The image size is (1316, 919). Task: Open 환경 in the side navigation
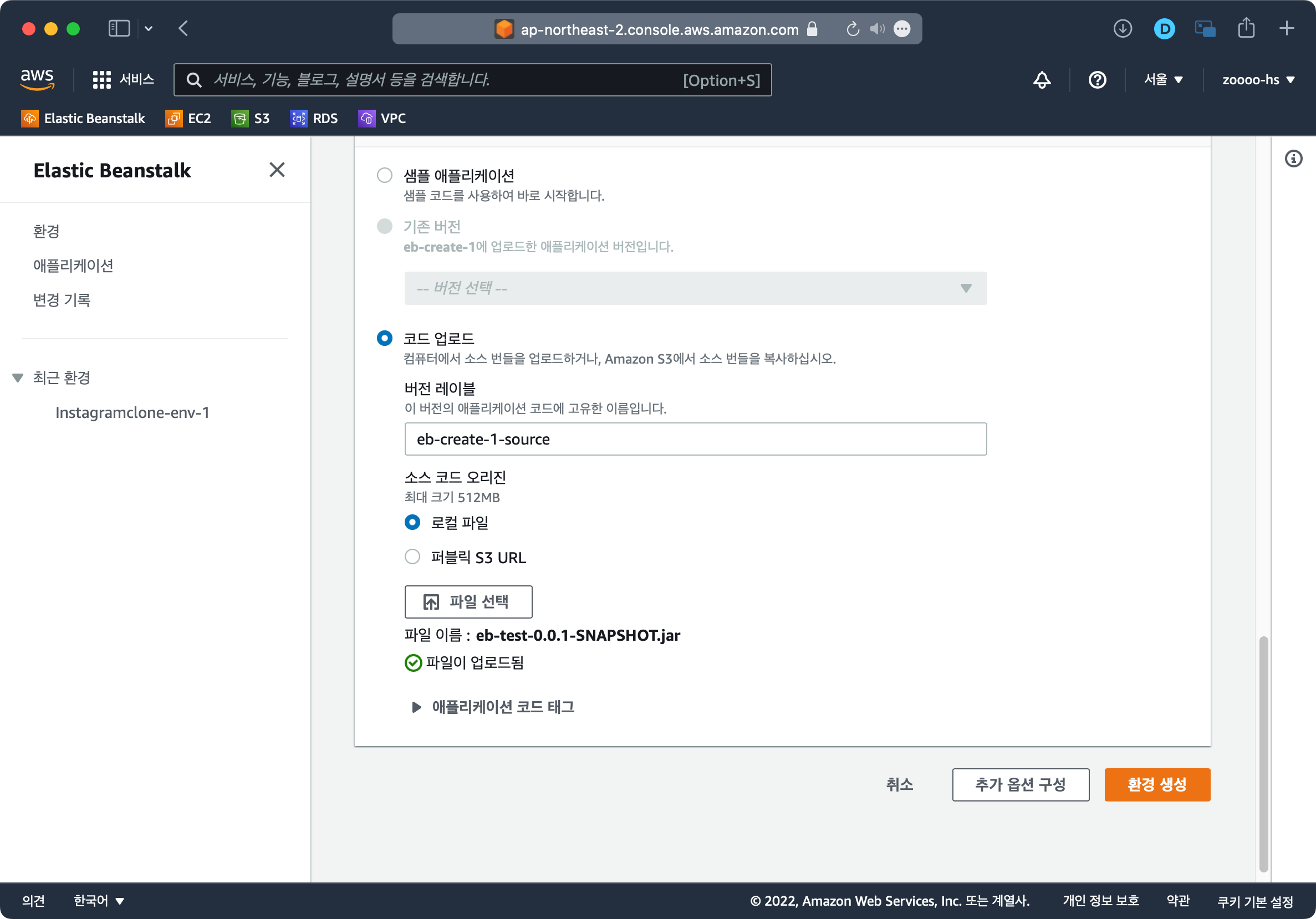click(x=47, y=231)
